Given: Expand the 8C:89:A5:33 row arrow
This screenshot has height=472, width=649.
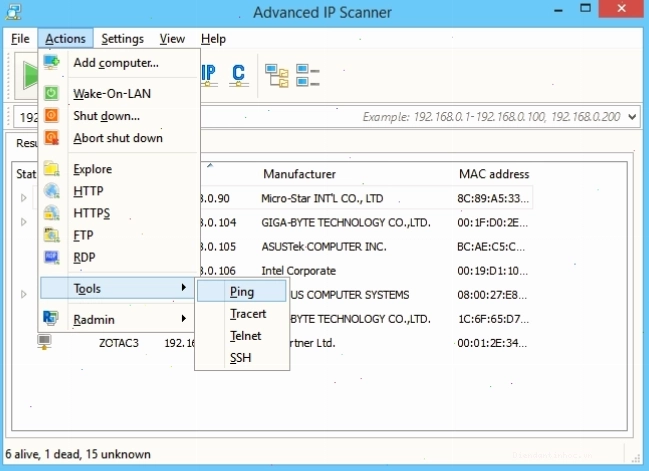Looking at the screenshot, I should point(24,198).
